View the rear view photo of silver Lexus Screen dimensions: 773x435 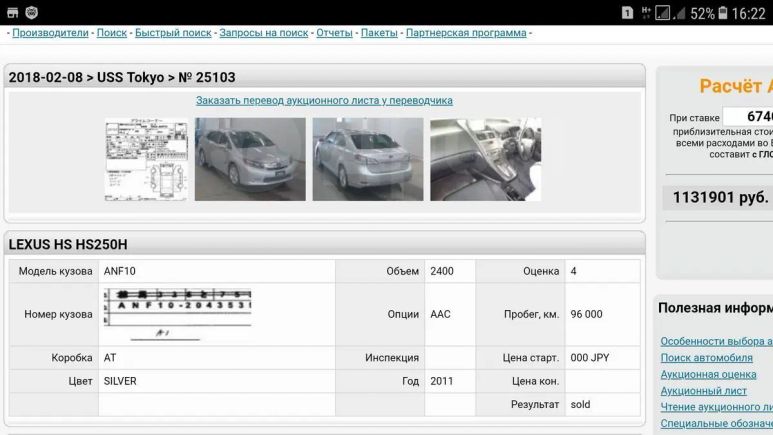(x=367, y=160)
